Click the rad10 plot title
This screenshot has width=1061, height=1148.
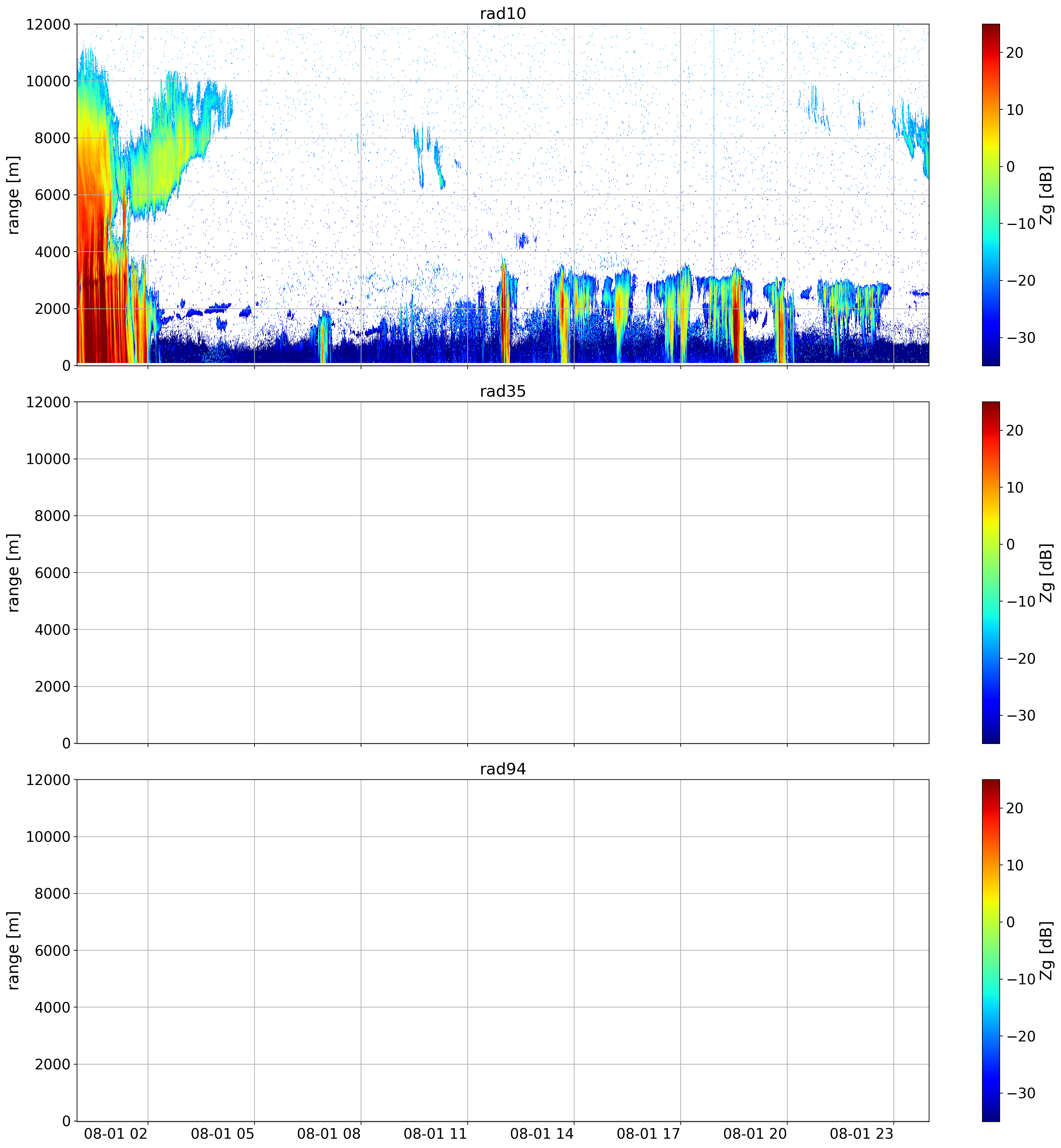503,13
